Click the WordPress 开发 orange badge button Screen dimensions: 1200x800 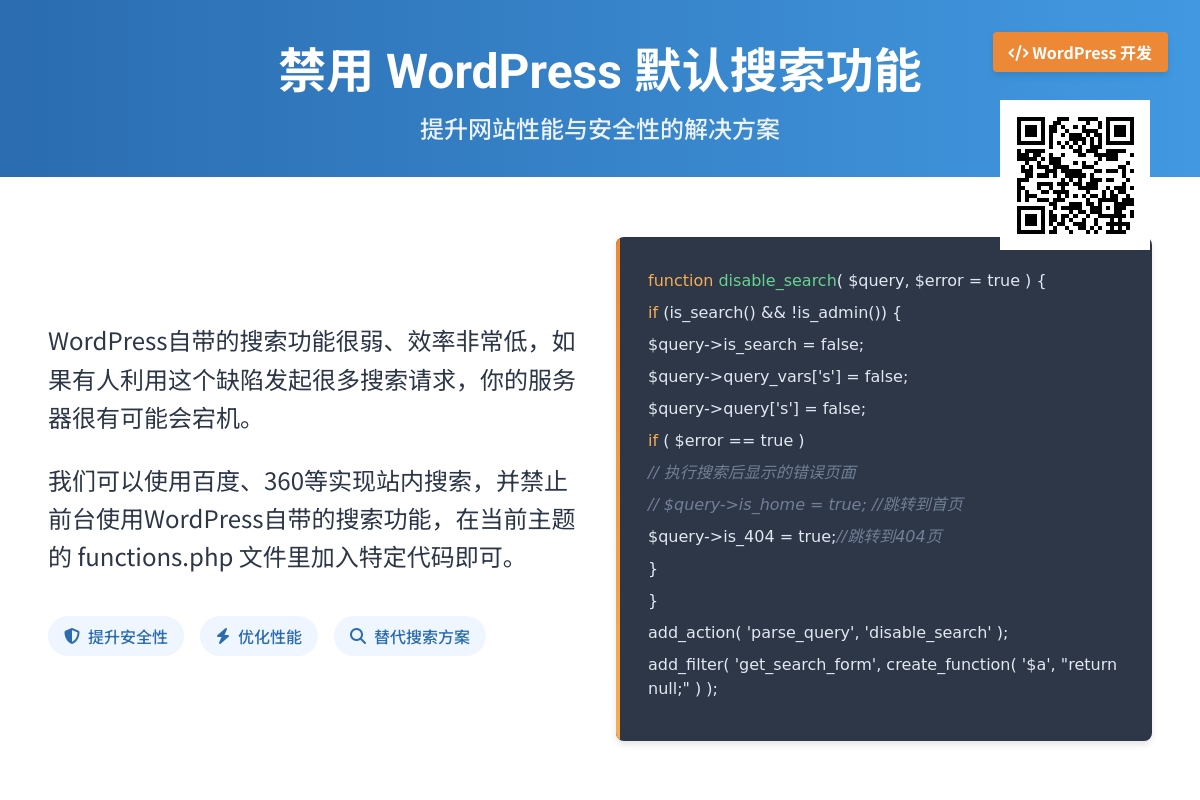pos(1080,52)
